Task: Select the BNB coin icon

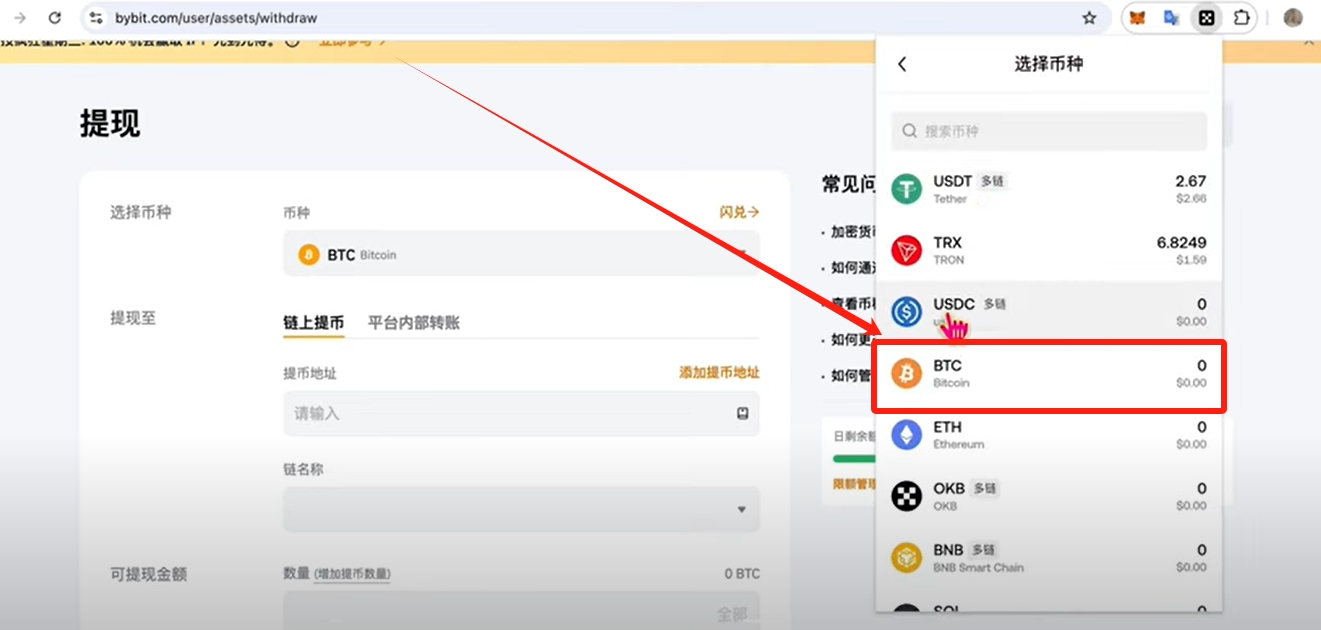Action: click(907, 558)
